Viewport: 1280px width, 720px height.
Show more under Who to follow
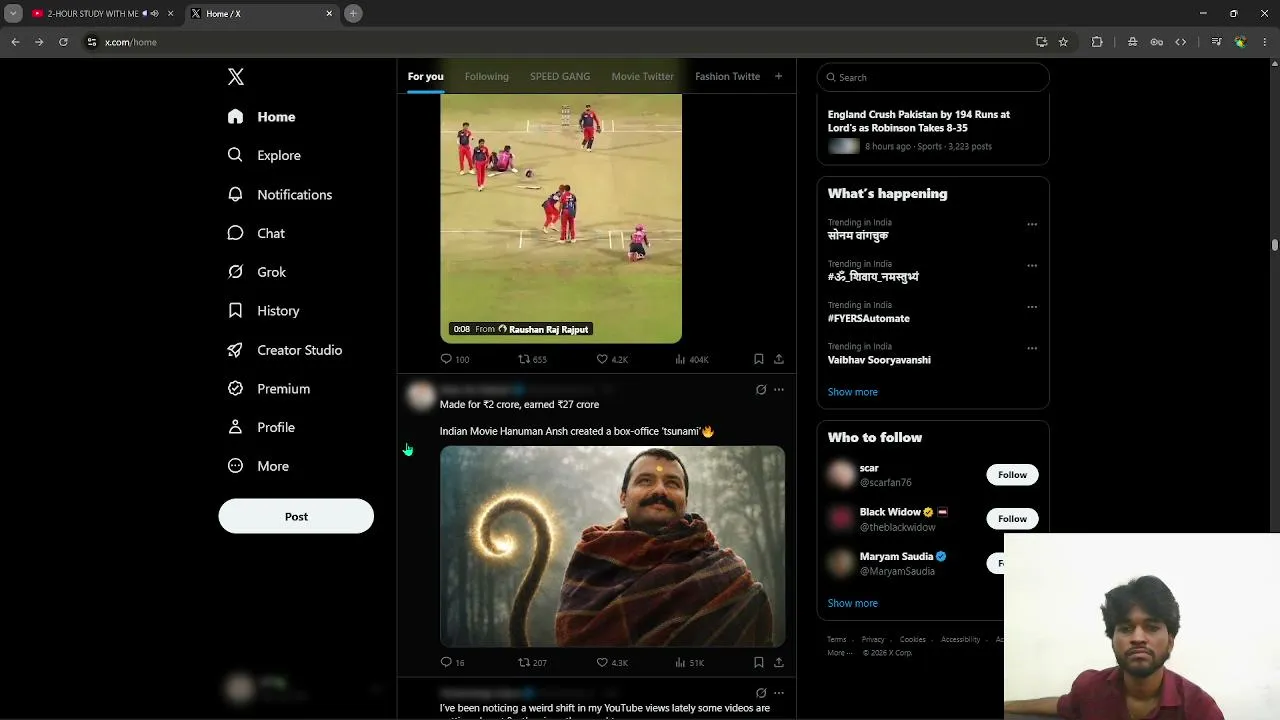853,603
